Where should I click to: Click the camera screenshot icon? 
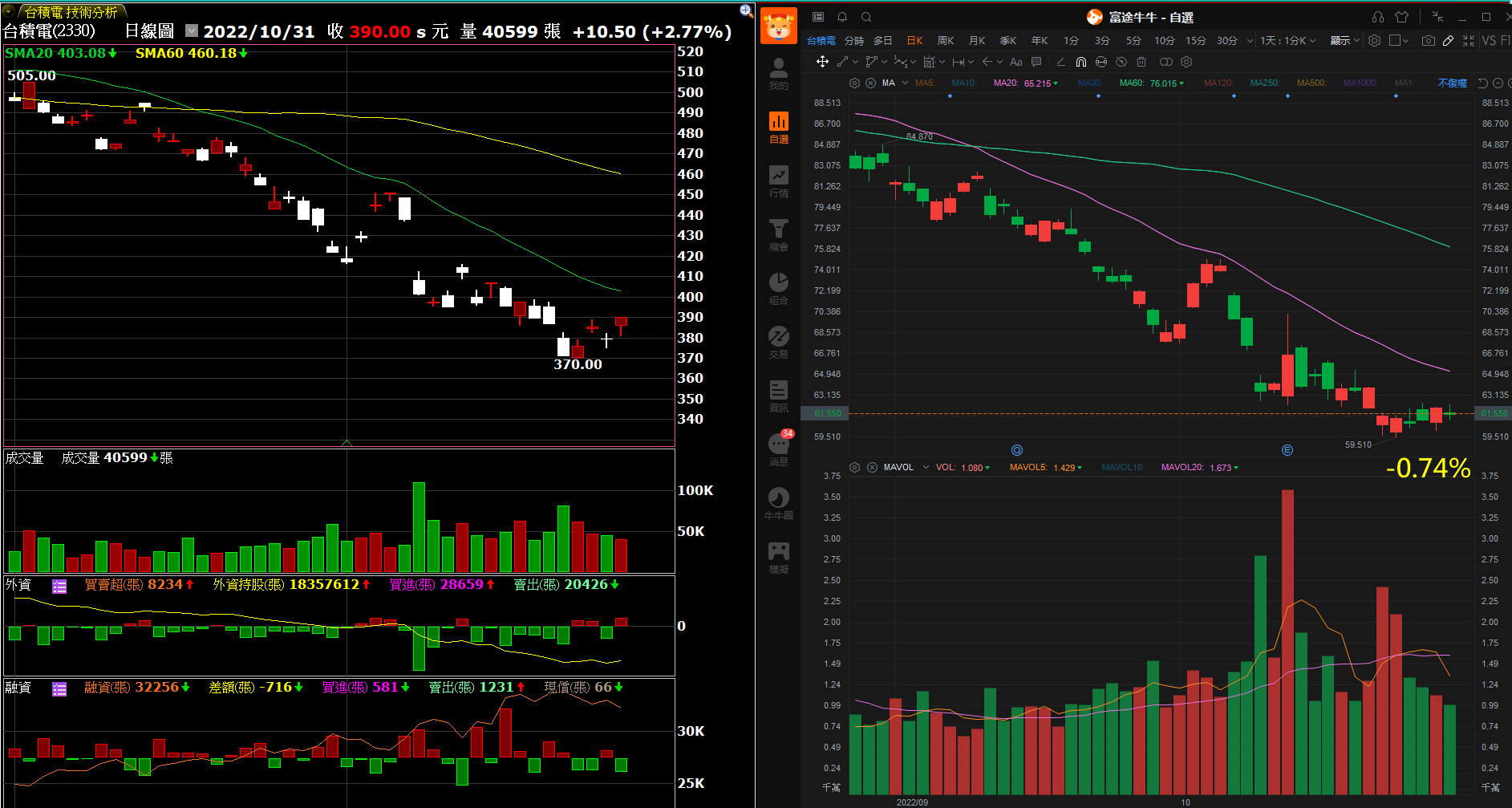[1428, 40]
